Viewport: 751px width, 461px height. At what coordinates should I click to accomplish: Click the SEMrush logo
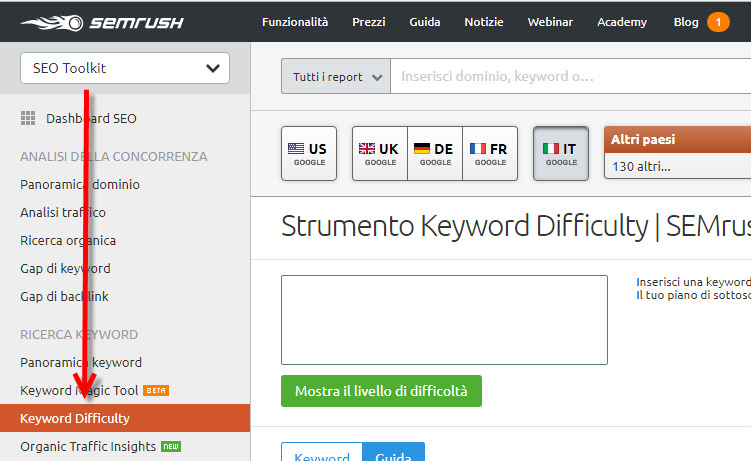pyautogui.click(x=102, y=22)
